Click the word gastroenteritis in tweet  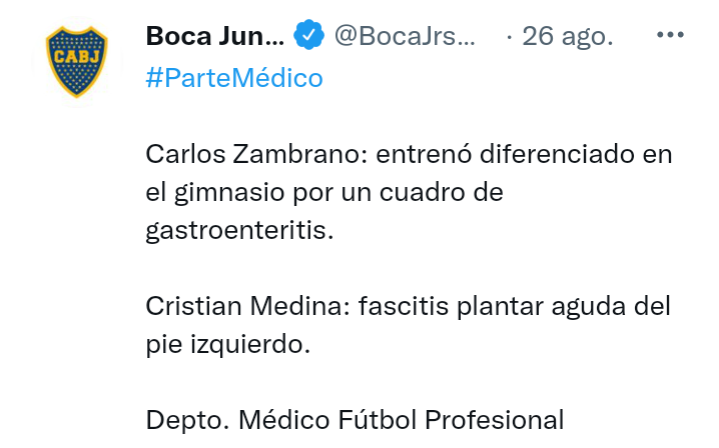click(x=239, y=230)
